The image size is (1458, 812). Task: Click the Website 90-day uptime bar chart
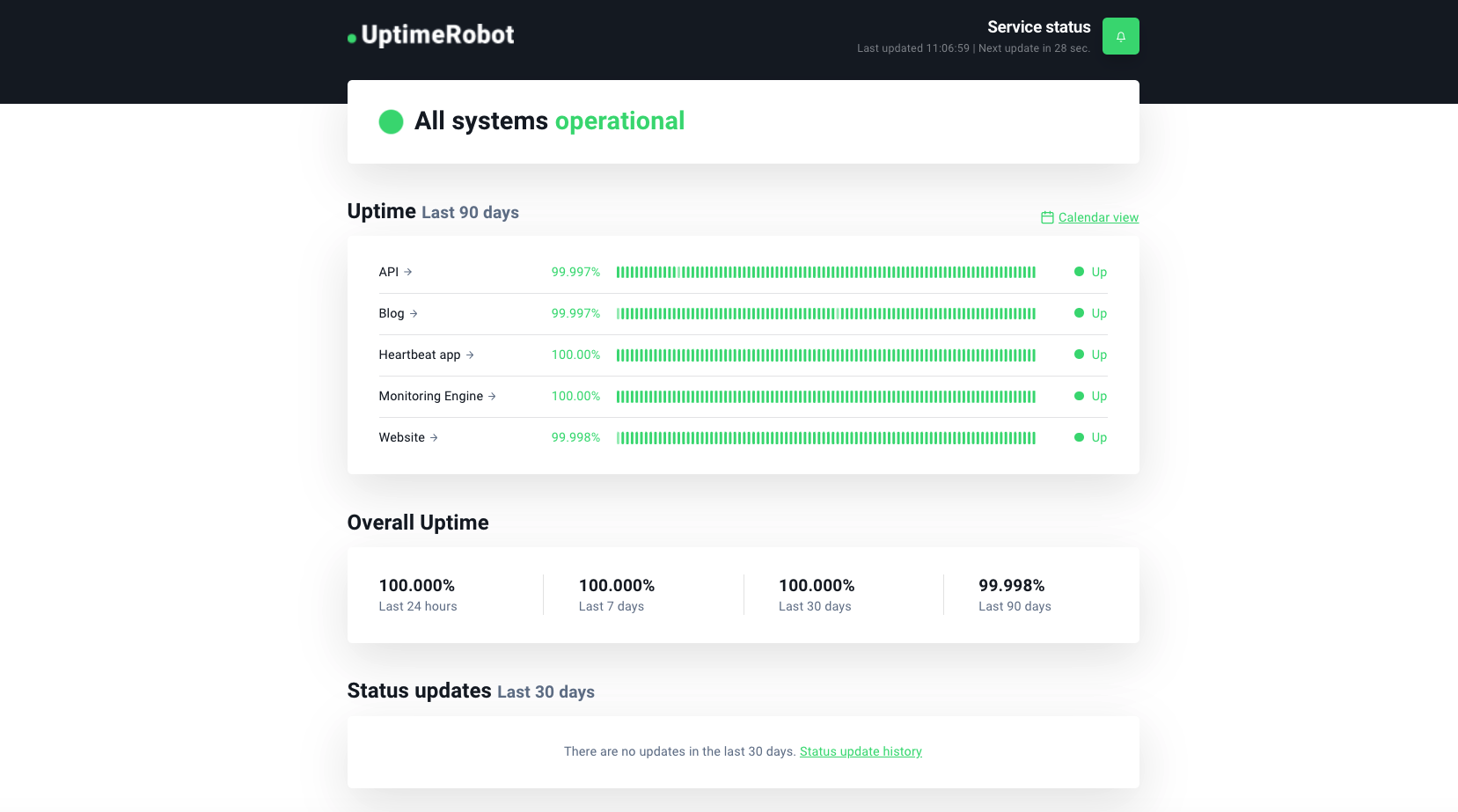coord(826,437)
